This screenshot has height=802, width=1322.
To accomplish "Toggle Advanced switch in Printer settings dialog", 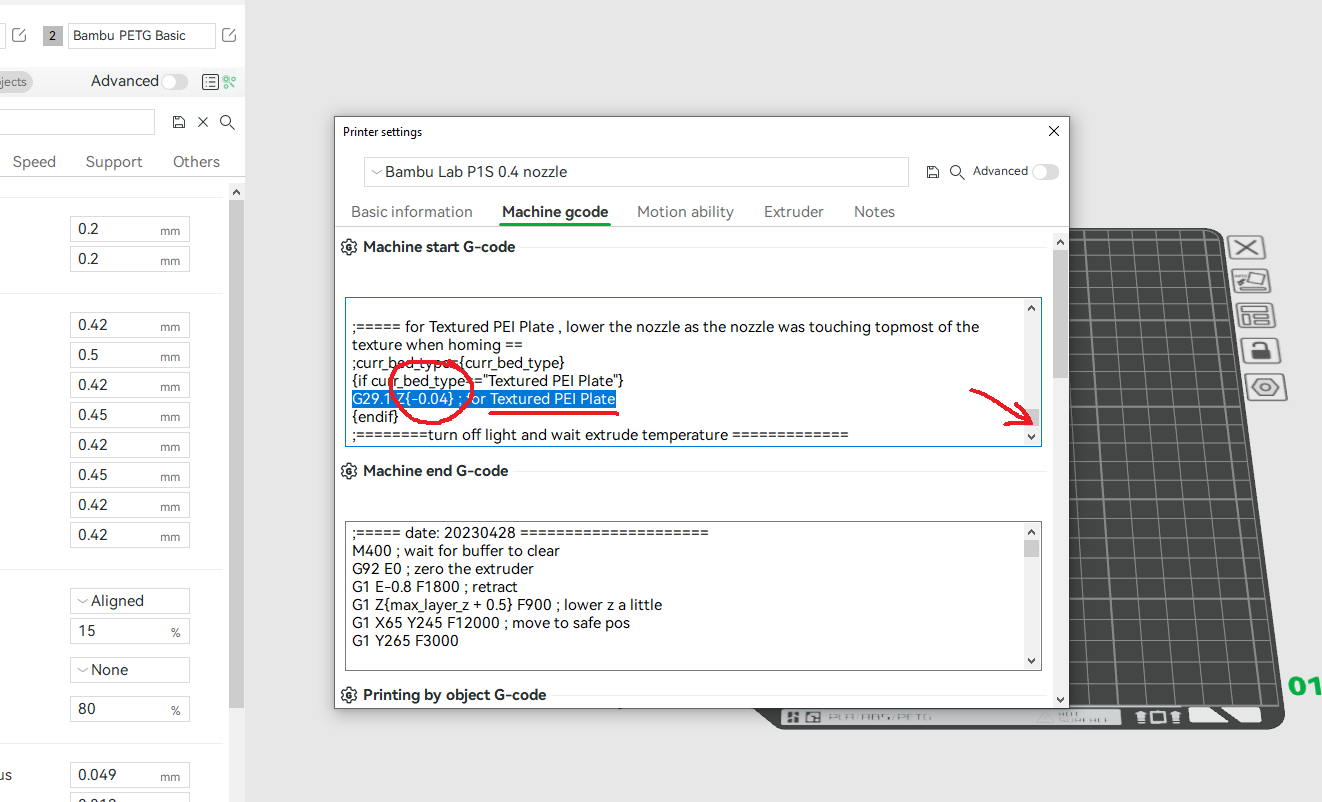I will (x=1045, y=172).
